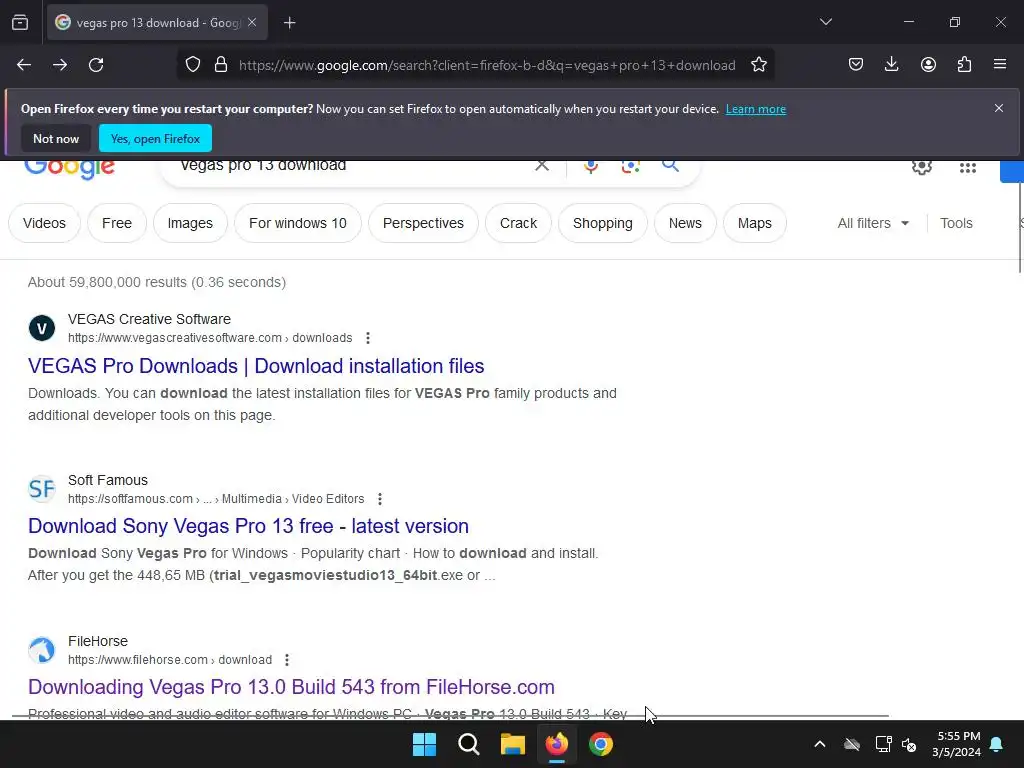
Task: Choose Not now in notification
Action: point(56,138)
